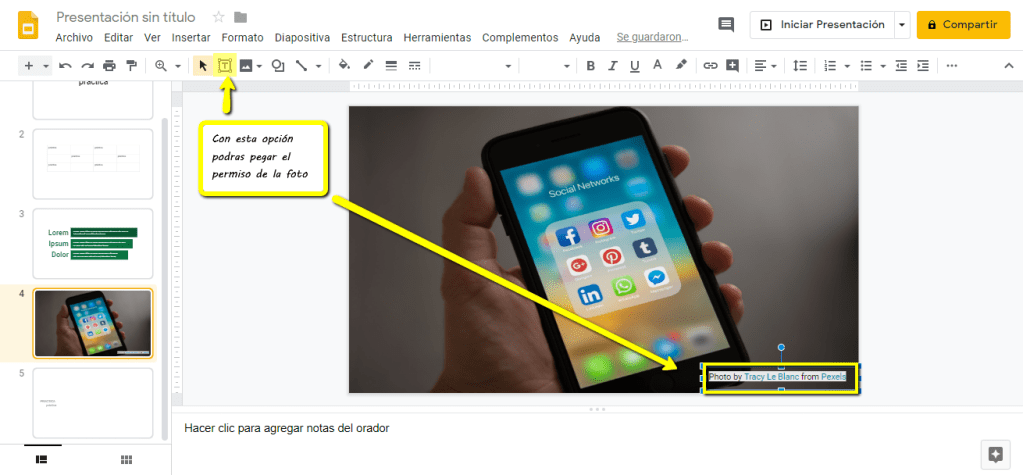The image size is (1023, 475).
Task: Select the shape tool
Action: click(278, 66)
